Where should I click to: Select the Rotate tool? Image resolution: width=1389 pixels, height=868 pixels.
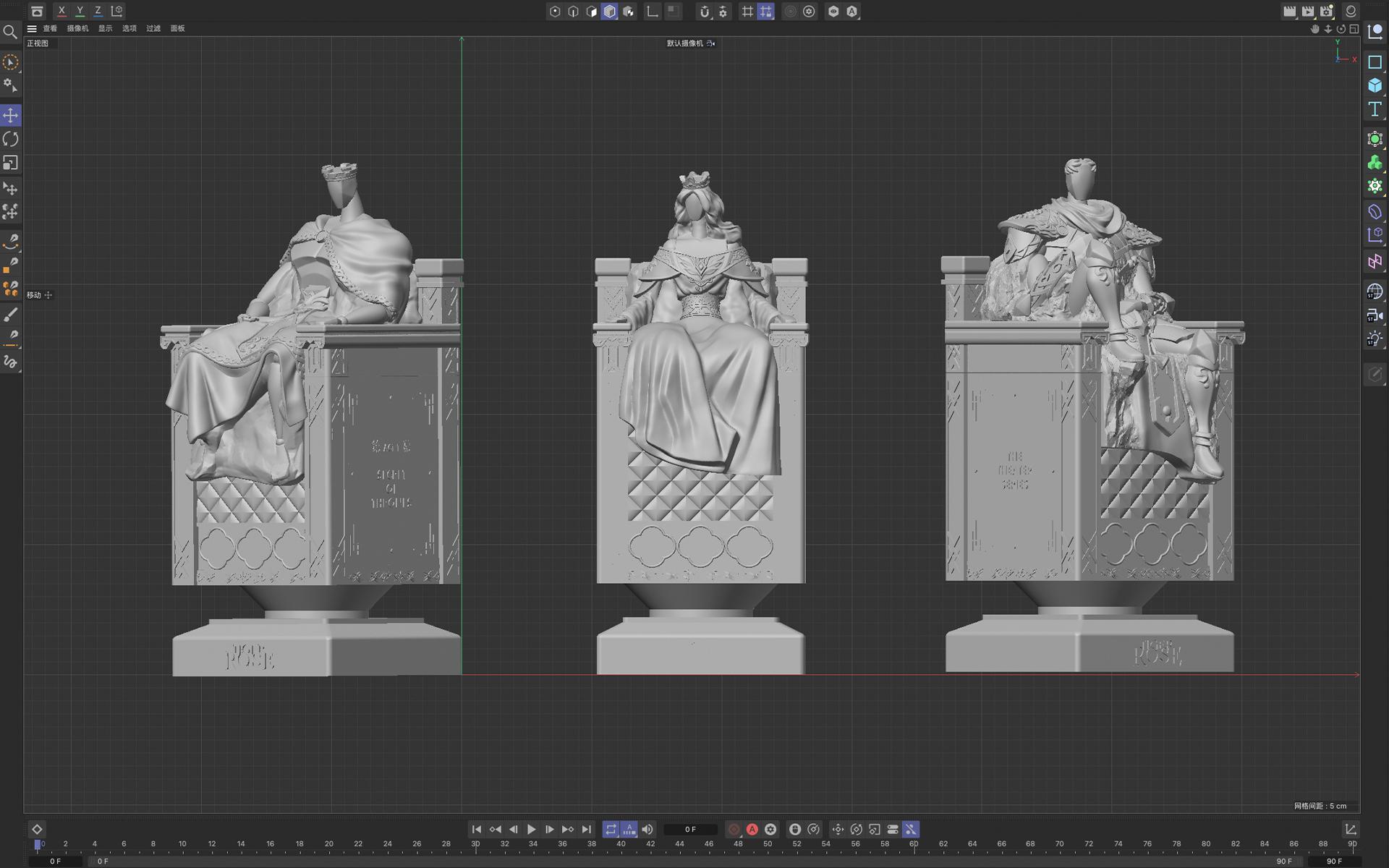pos(11,139)
